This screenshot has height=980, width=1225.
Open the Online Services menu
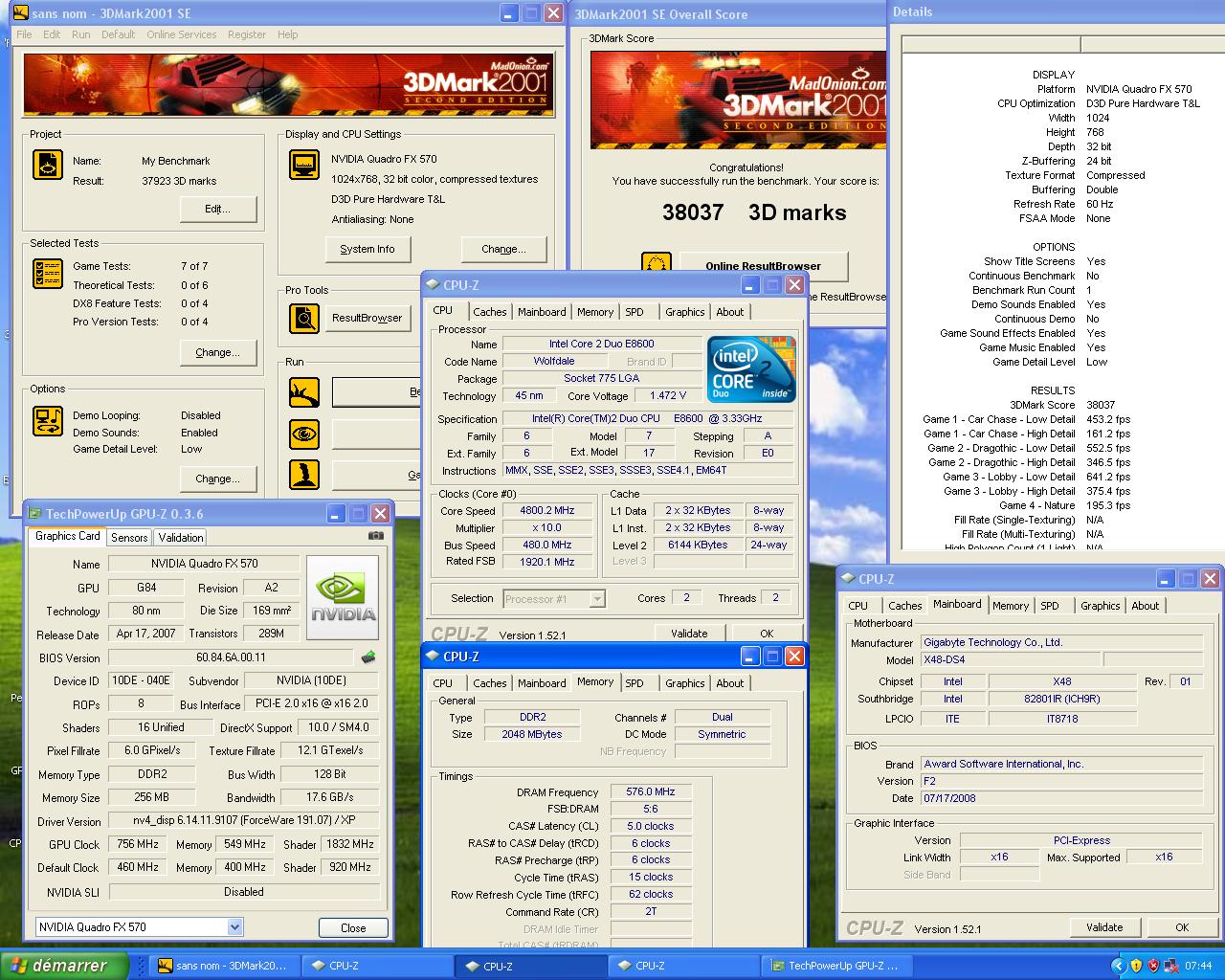(181, 34)
